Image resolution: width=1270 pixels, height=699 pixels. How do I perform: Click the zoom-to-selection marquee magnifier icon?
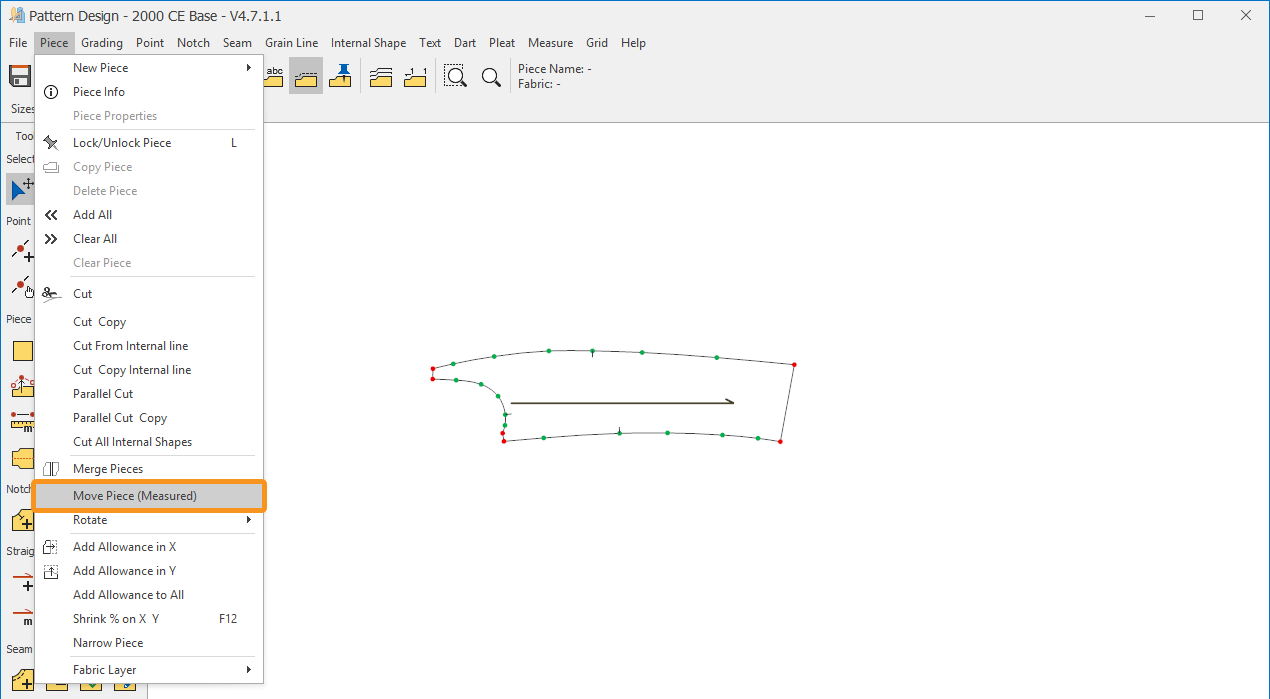pos(455,77)
